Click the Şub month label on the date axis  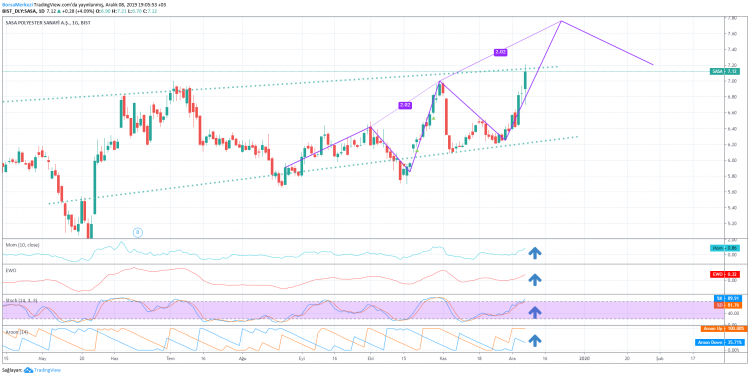[x=659, y=357]
